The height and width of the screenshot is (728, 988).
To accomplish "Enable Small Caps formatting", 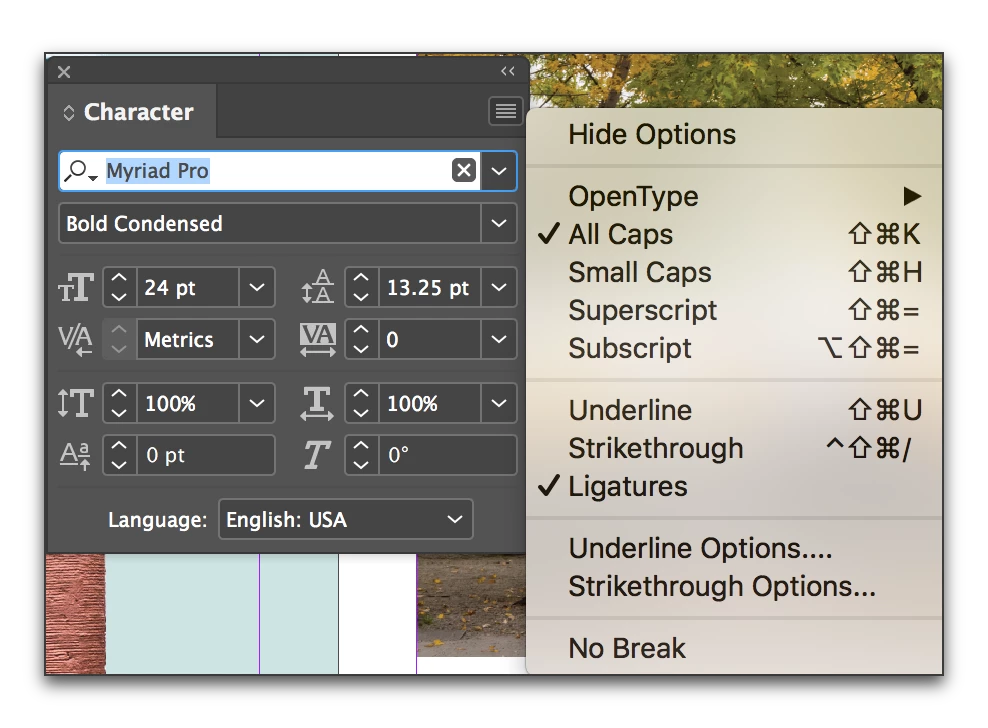I will (x=640, y=273).
